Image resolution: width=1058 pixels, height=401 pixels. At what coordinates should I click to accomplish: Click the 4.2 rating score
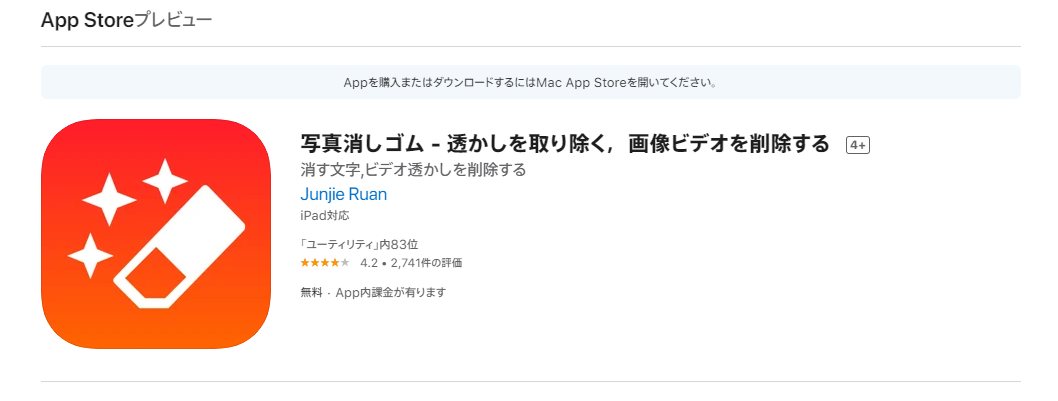click(368, 263)
